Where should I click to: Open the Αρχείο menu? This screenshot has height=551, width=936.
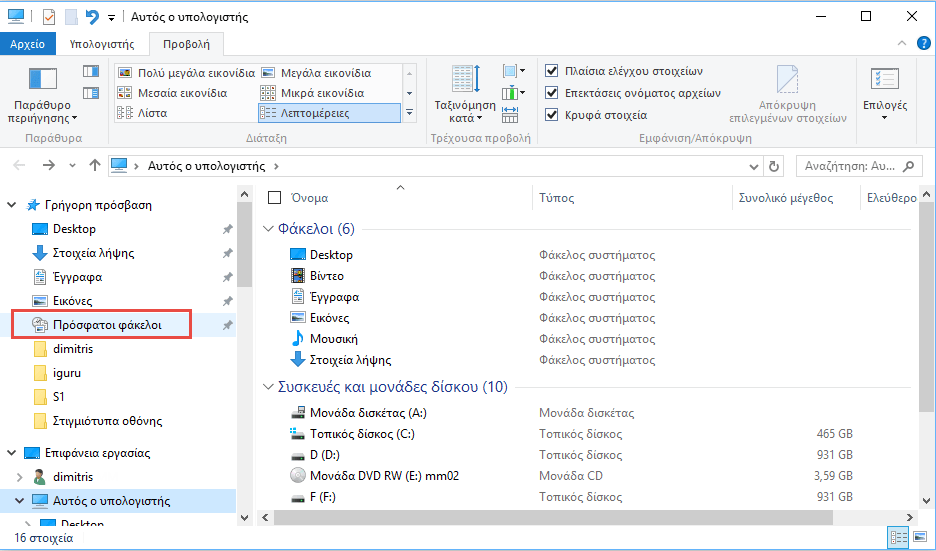[27, 44]
